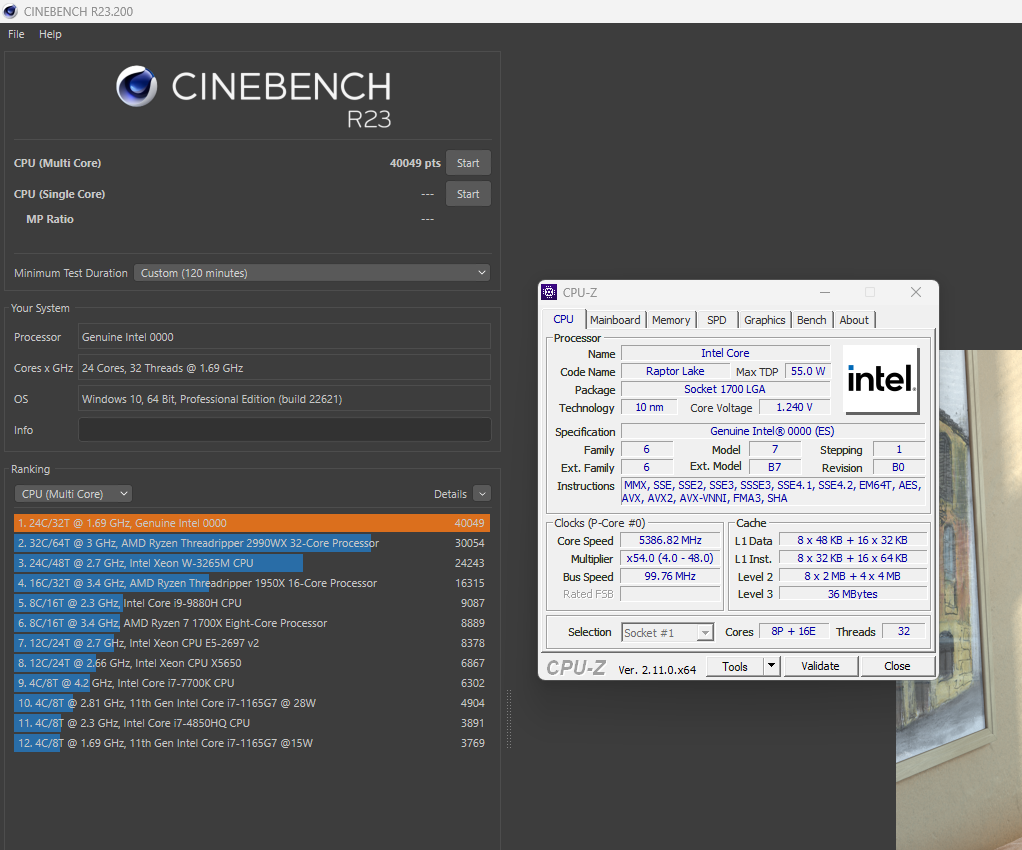Switch to CPU tab in CPU-Z
Screen dimensions: 1022x850
click(564, 319)
